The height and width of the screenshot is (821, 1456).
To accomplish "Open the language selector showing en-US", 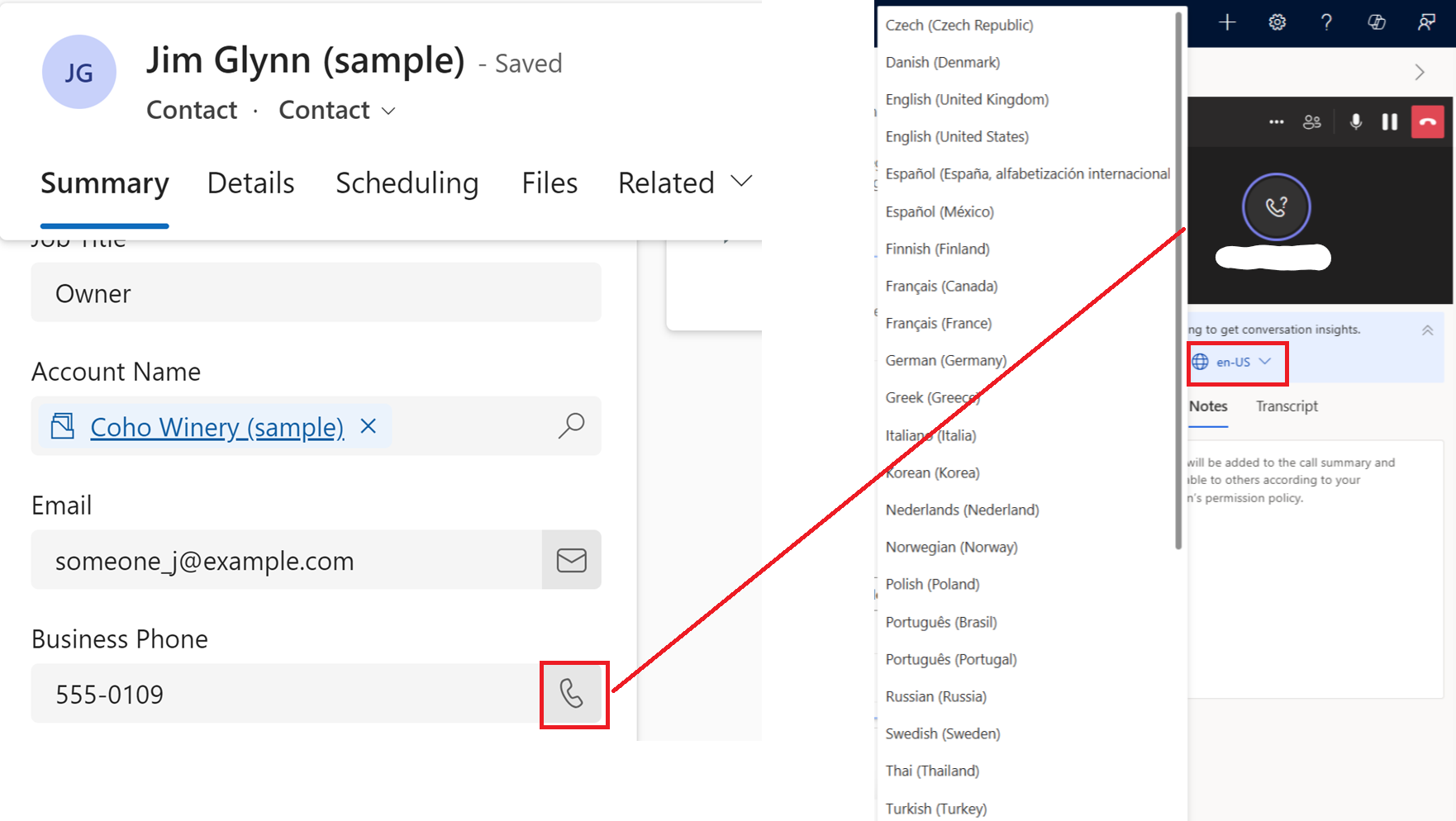I will pos(1237,362).
